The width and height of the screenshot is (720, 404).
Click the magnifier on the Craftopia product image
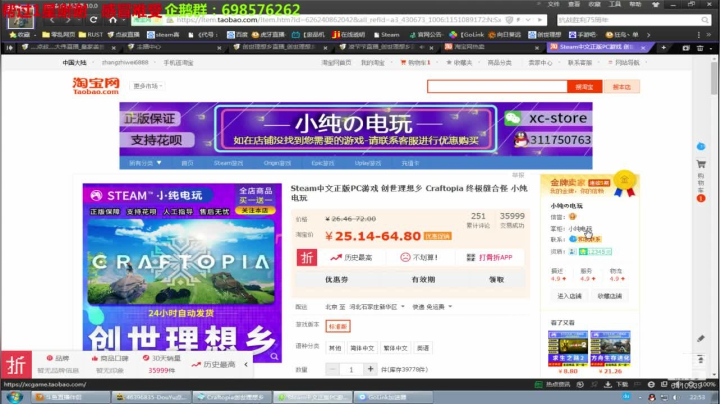(x=274, y=356)
